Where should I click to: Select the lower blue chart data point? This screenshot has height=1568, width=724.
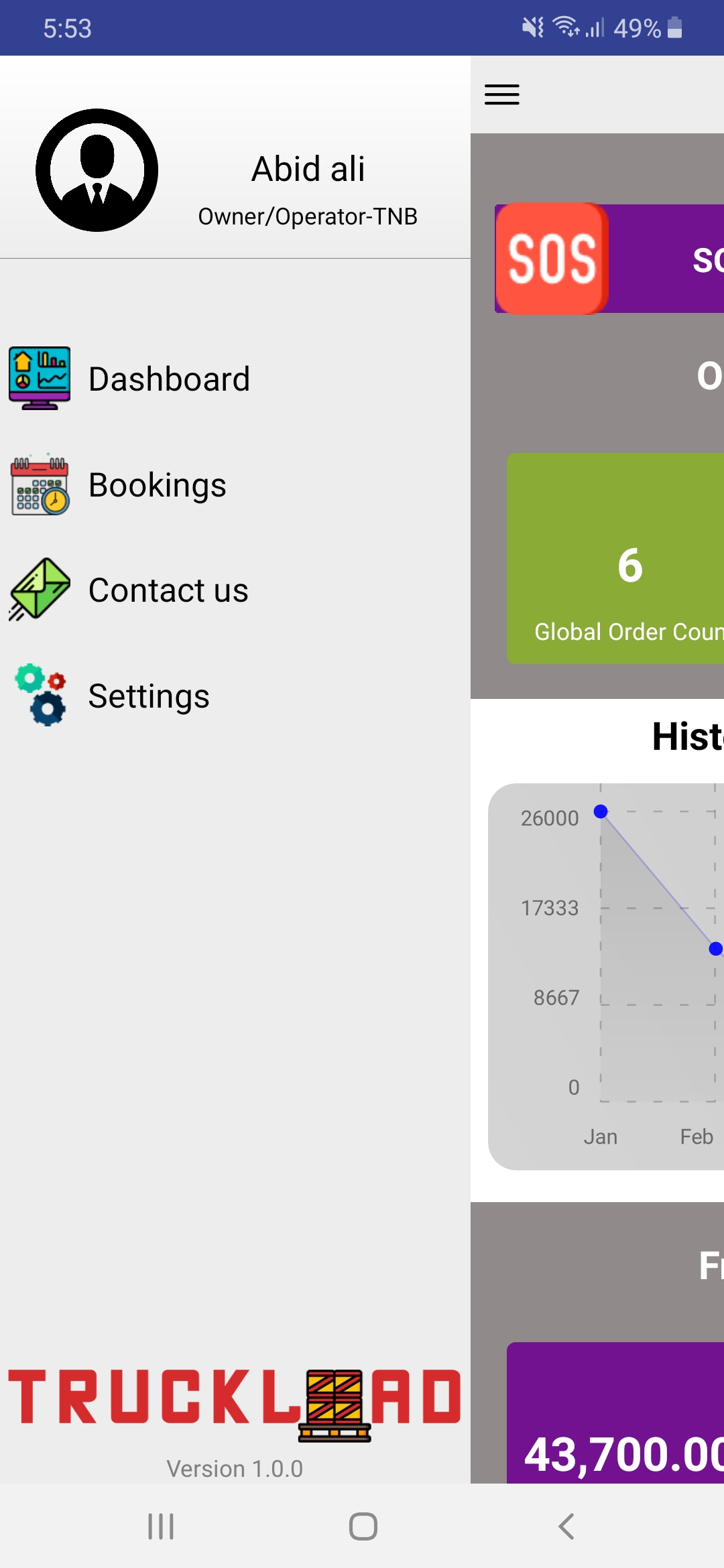715,948
